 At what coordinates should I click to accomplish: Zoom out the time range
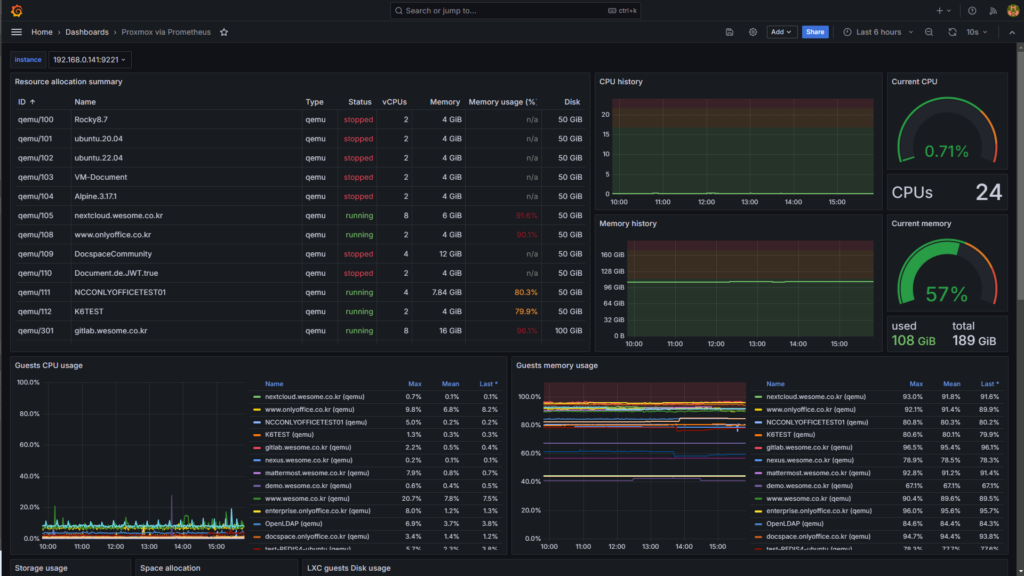[929, 32]
